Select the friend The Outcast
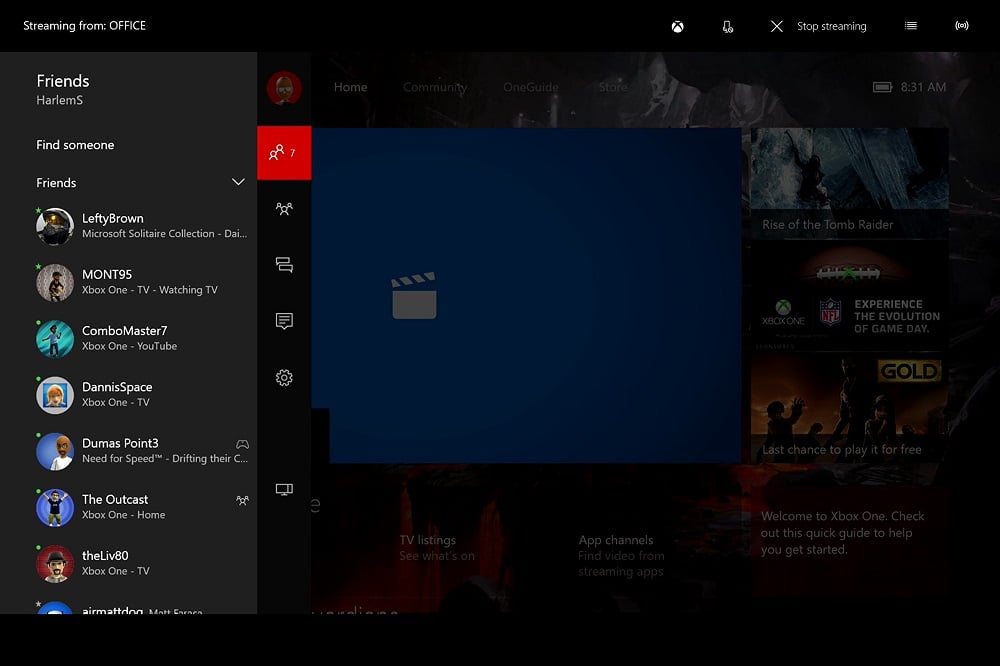 [142, 507]
